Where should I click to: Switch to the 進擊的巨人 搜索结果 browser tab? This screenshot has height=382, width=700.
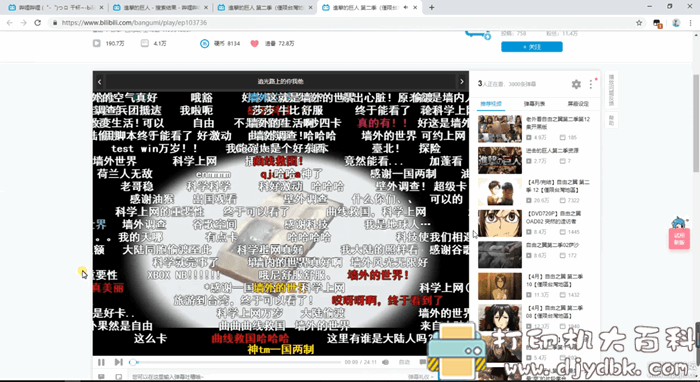(x=161, y=8)
